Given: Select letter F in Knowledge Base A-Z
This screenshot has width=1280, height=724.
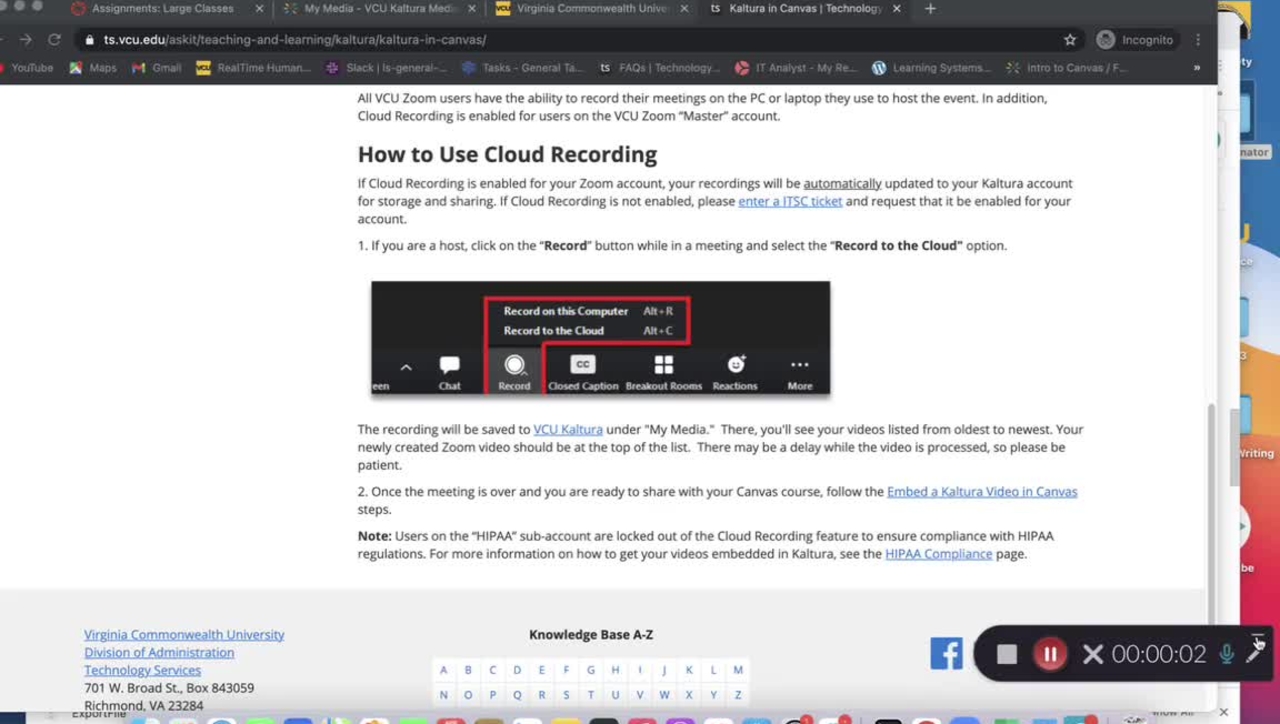Looking at the screenshot, I should [566, 670].
